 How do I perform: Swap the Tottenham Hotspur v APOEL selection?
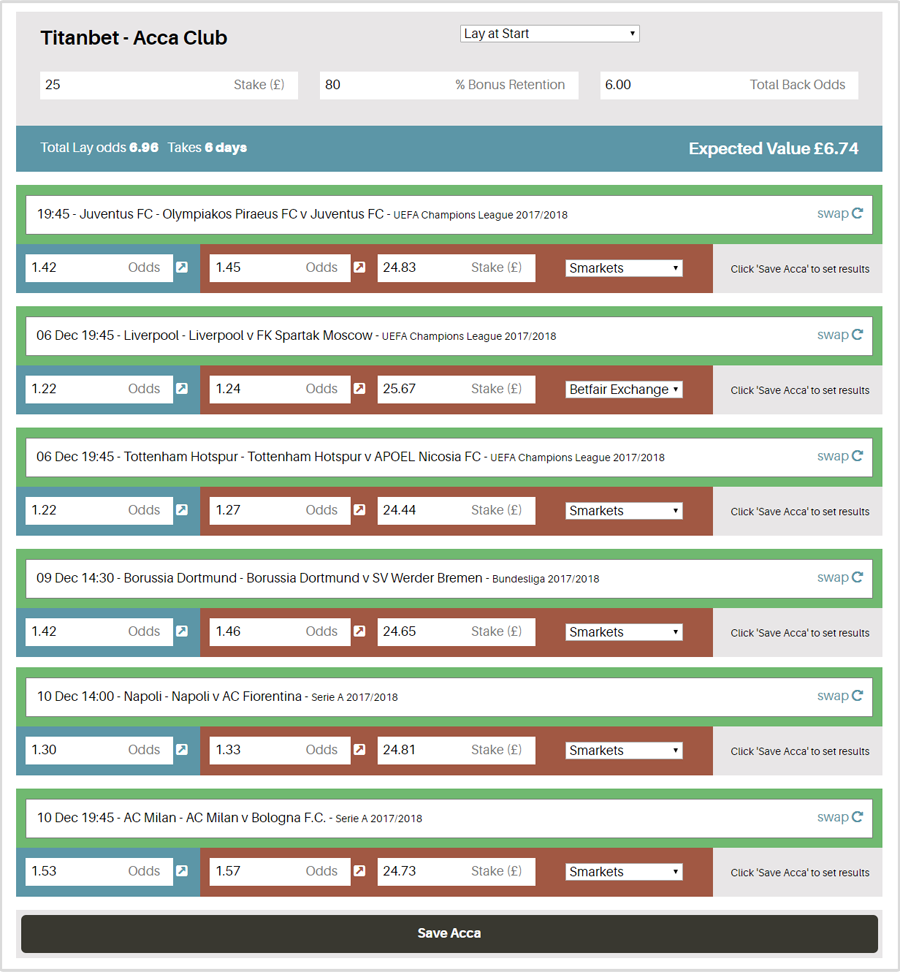pyautogui.click(x=840, y=456)
